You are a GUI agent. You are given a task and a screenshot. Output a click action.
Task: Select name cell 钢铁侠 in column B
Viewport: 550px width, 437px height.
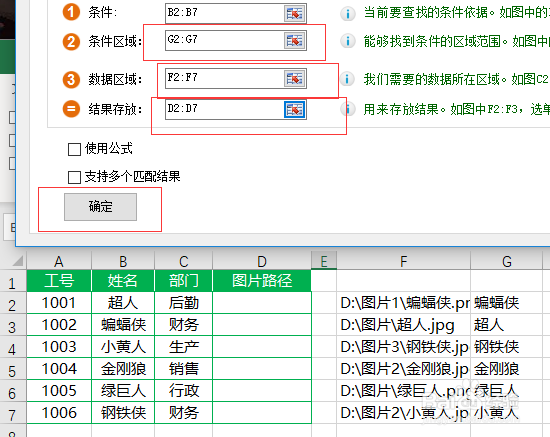pos(123,412)
